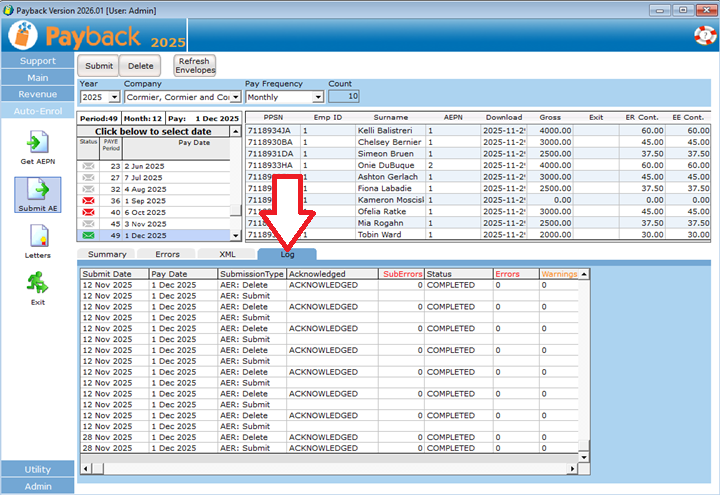
Task: Click the red envelope for 1 Sep 2025
Action: coord(88,200)
